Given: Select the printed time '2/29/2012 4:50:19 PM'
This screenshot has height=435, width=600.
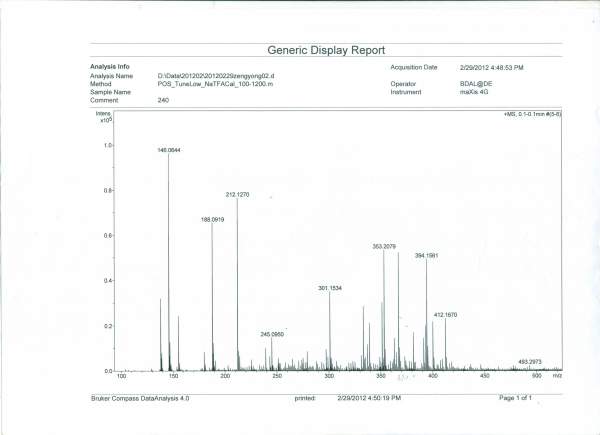Looking at the screenshot, I should (369, 398).
